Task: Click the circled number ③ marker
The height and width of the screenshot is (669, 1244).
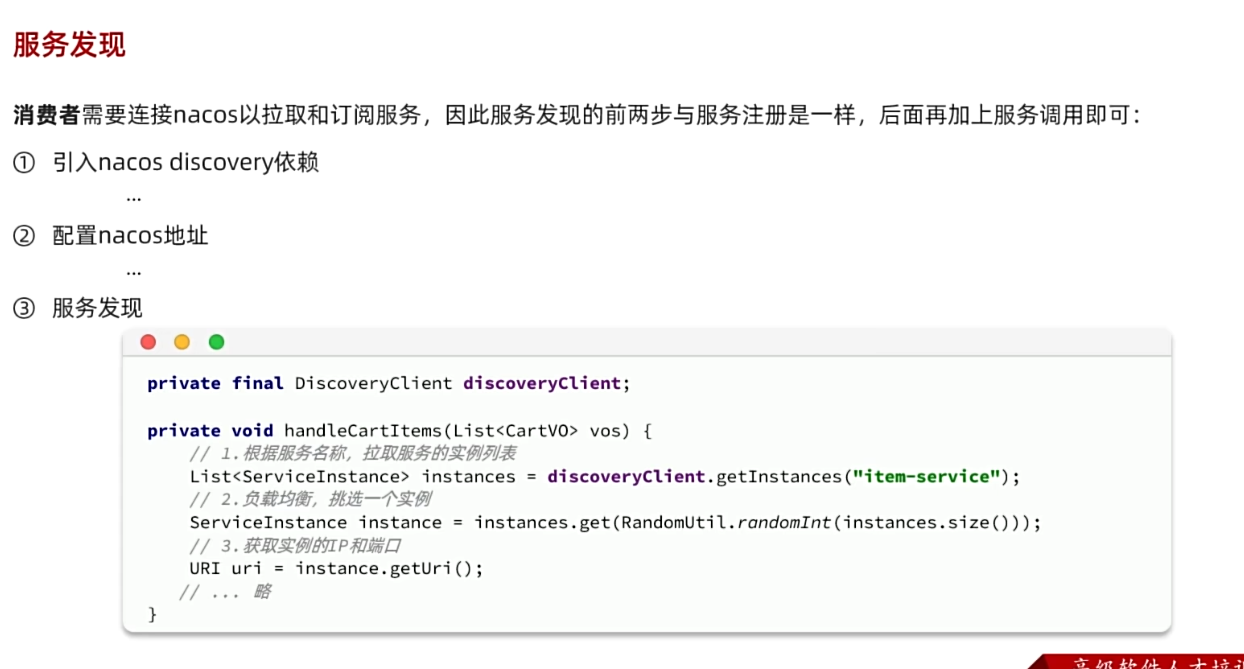Action: [23, 308]
